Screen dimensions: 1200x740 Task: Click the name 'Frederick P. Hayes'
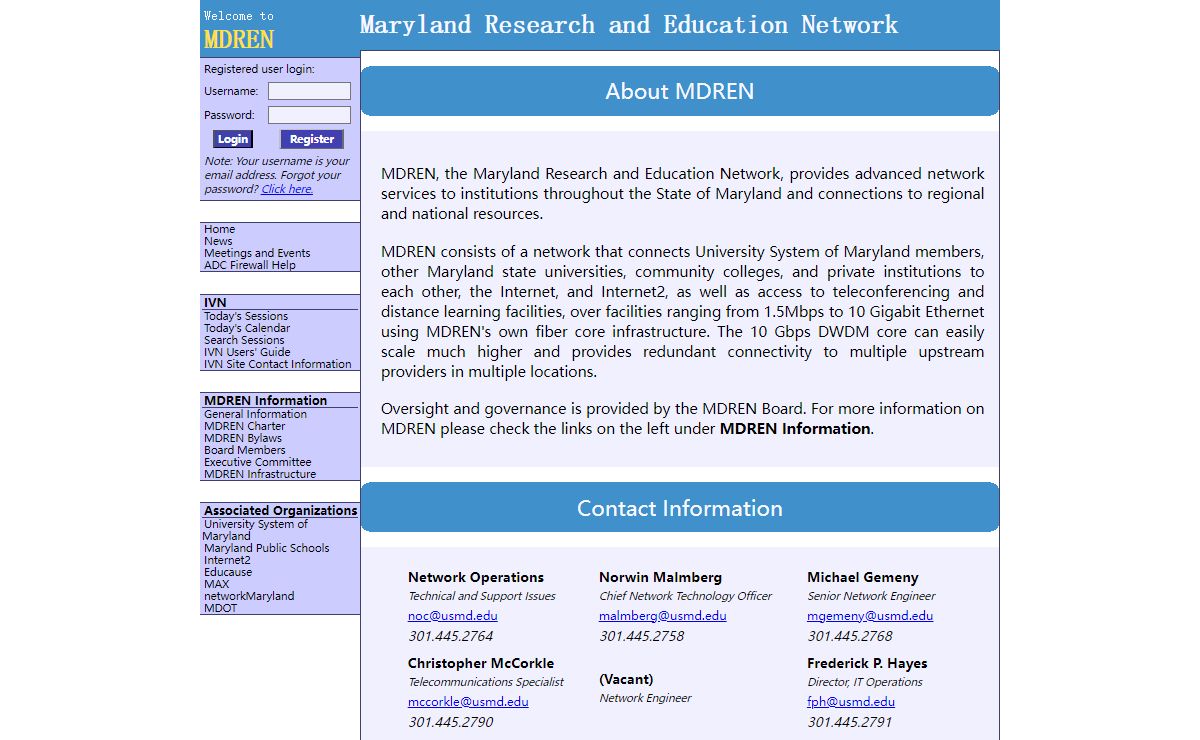click(867, 663)
